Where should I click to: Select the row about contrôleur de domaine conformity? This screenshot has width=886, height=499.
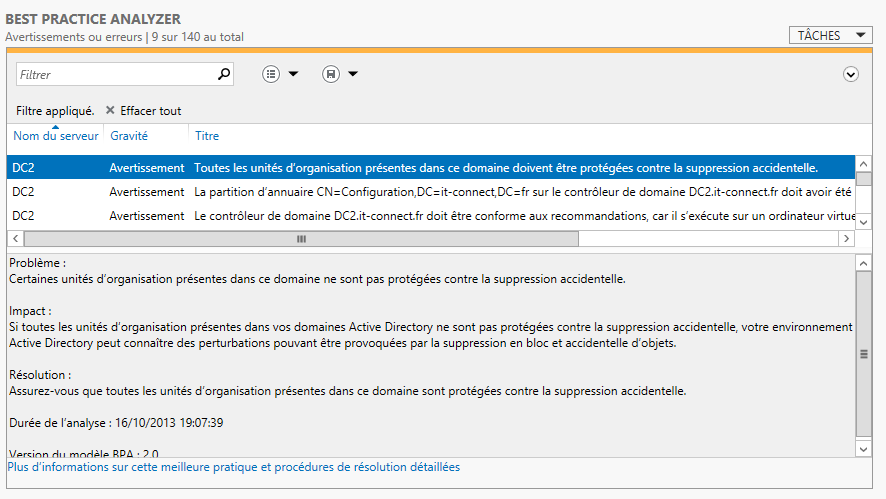point(431,215)
